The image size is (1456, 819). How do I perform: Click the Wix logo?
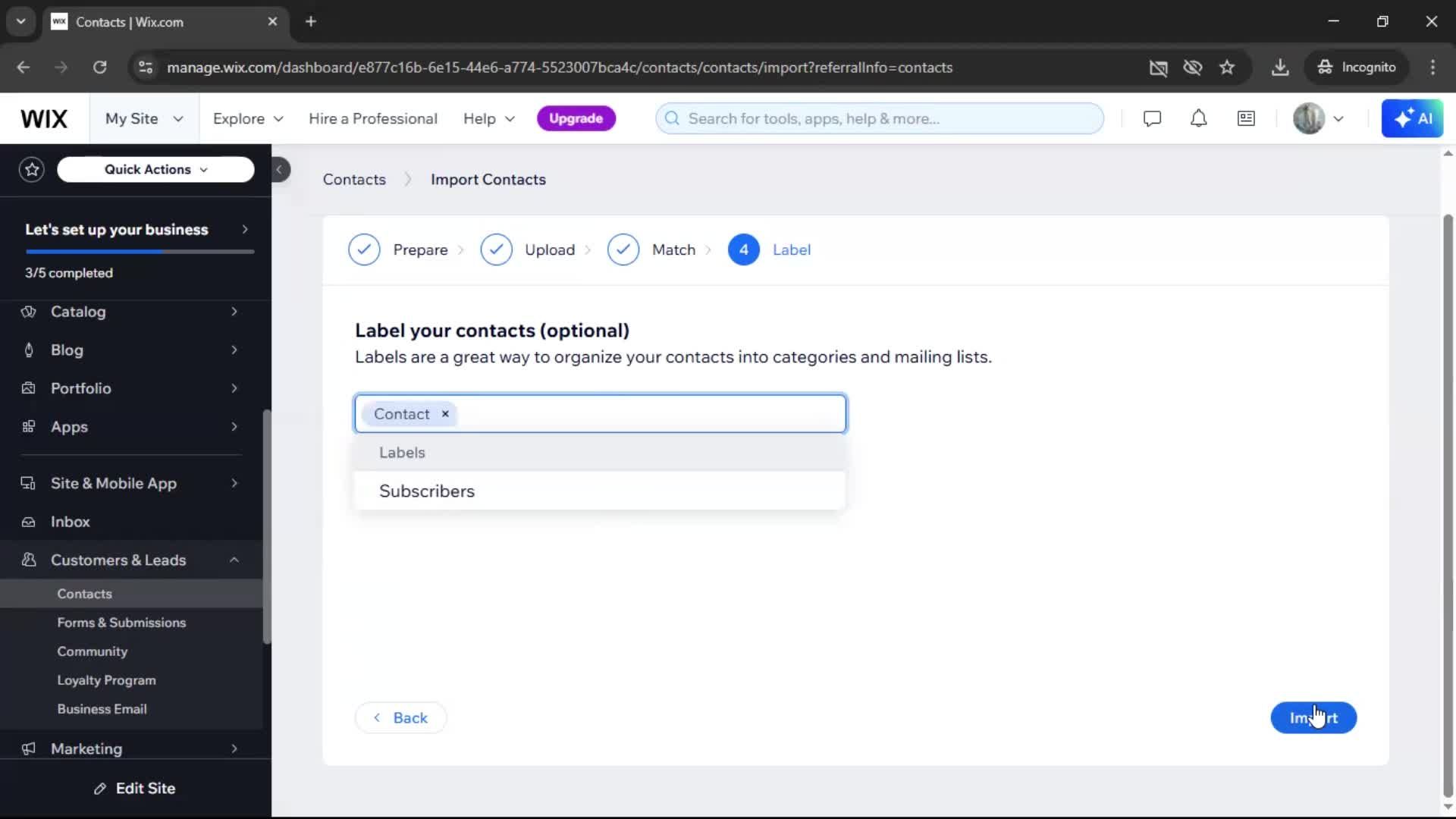(x=44, y=119)
